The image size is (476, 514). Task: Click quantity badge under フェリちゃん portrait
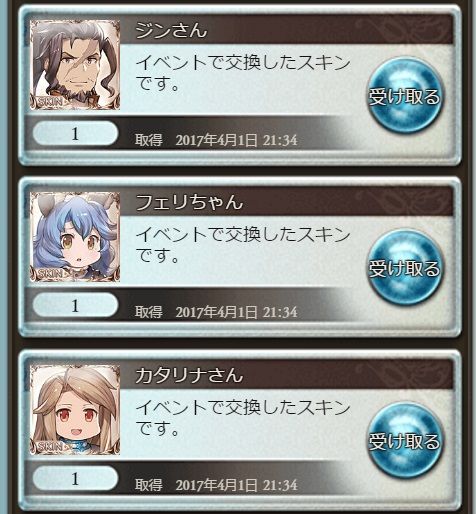click(75, 305)
